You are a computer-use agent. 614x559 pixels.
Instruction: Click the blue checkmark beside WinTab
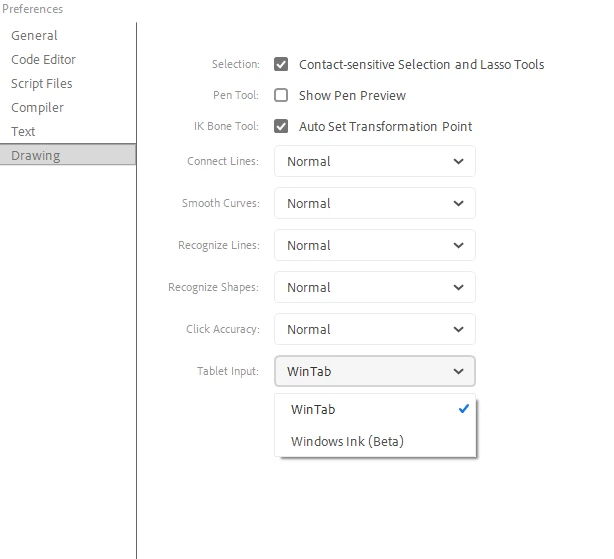463,409
